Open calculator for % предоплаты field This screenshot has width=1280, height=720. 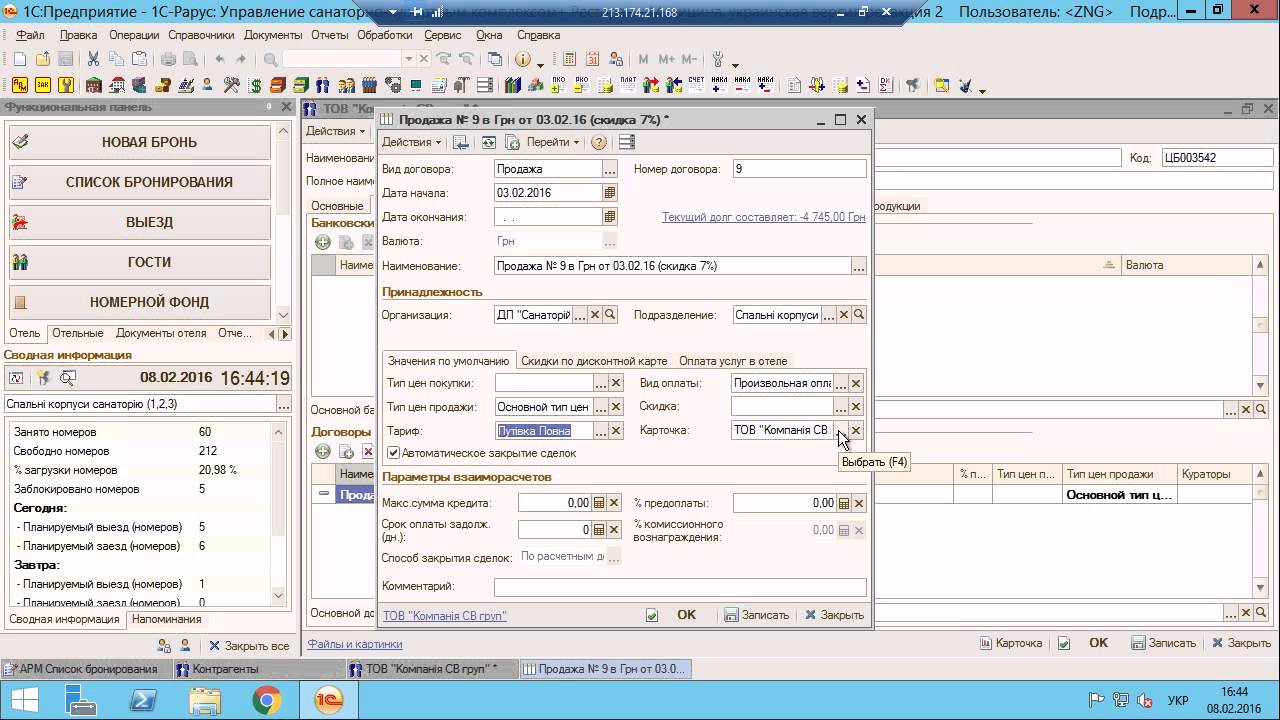pos(843,503)
